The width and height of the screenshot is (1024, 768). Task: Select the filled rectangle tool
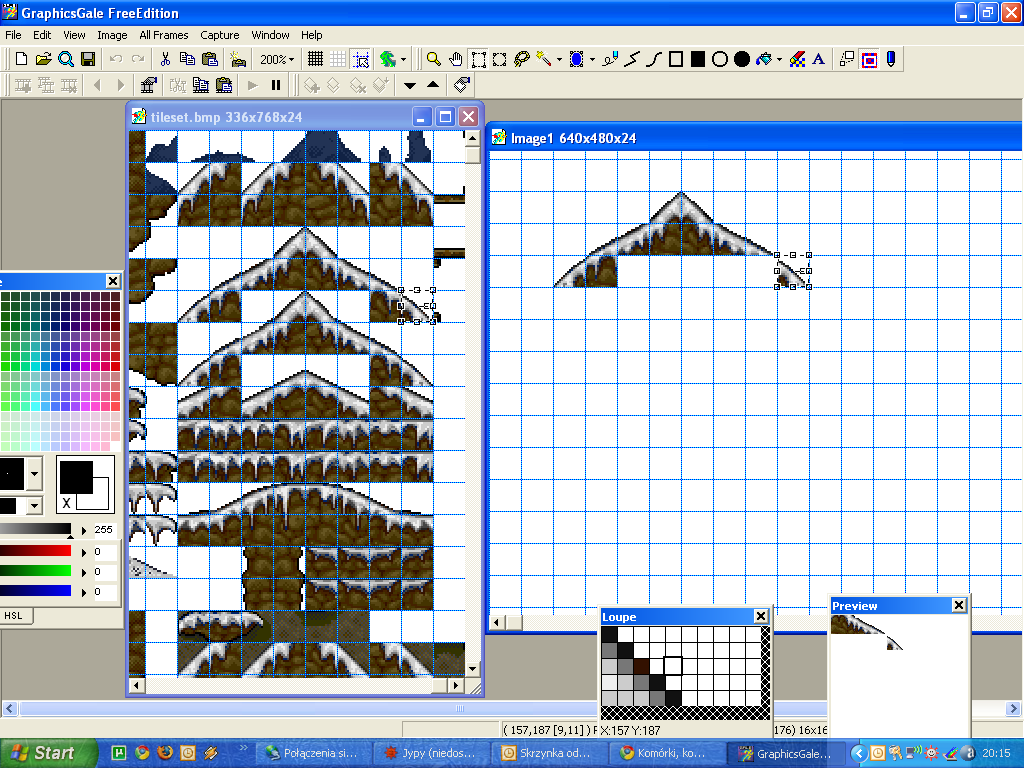tap(698, 59)
